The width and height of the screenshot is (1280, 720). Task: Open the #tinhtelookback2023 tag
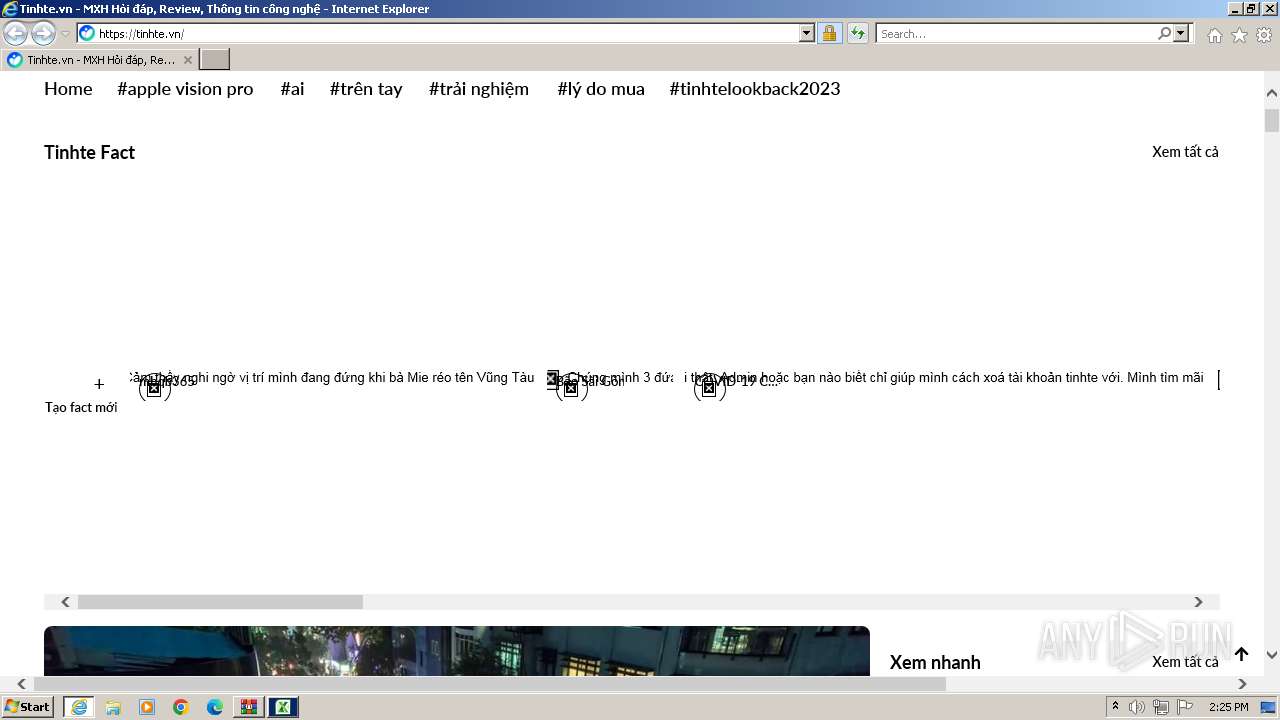[755, 89]
